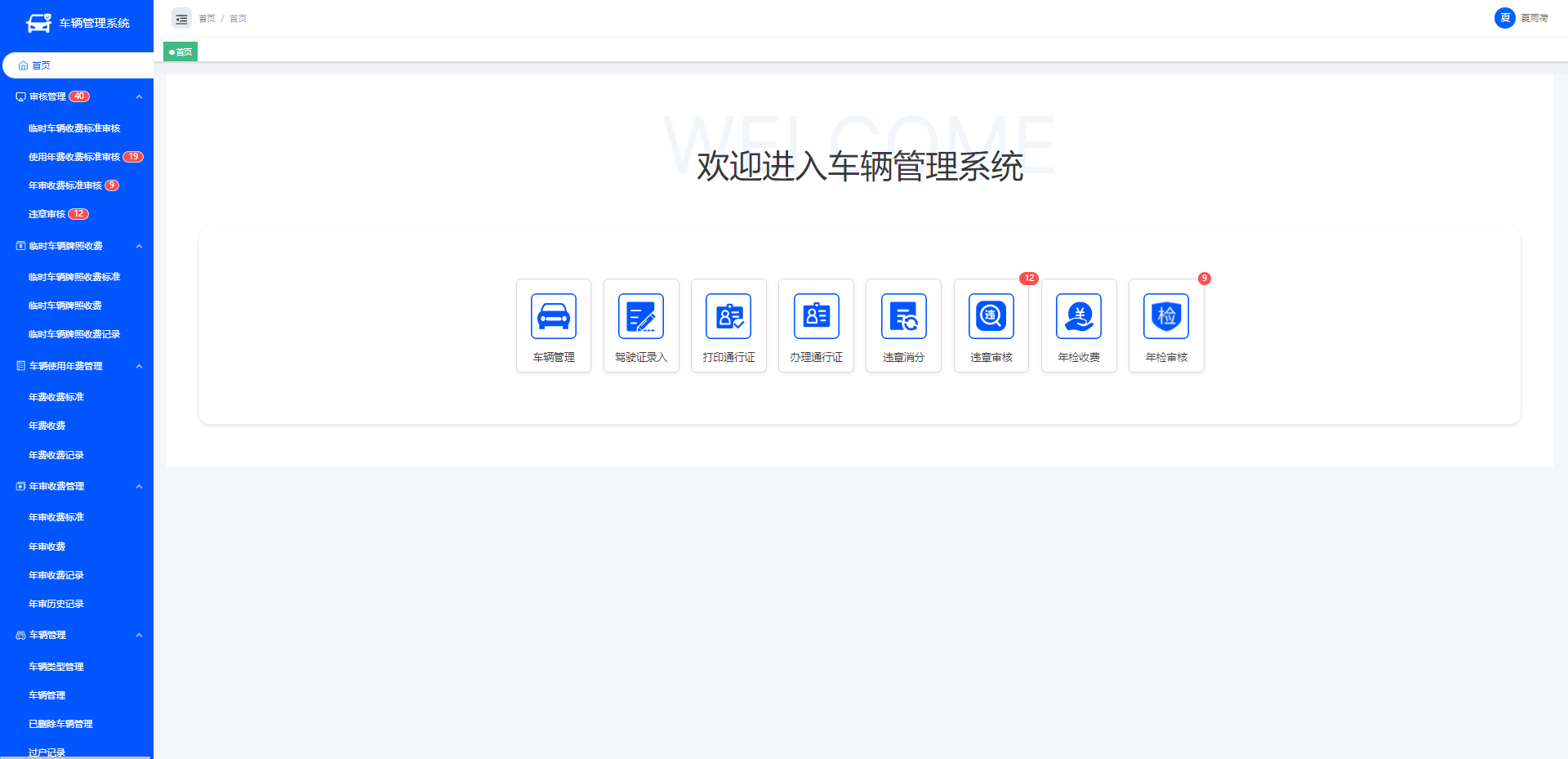
Task: Click the badge 9 on the 年检审核 card
Action: pos(1204,279)
